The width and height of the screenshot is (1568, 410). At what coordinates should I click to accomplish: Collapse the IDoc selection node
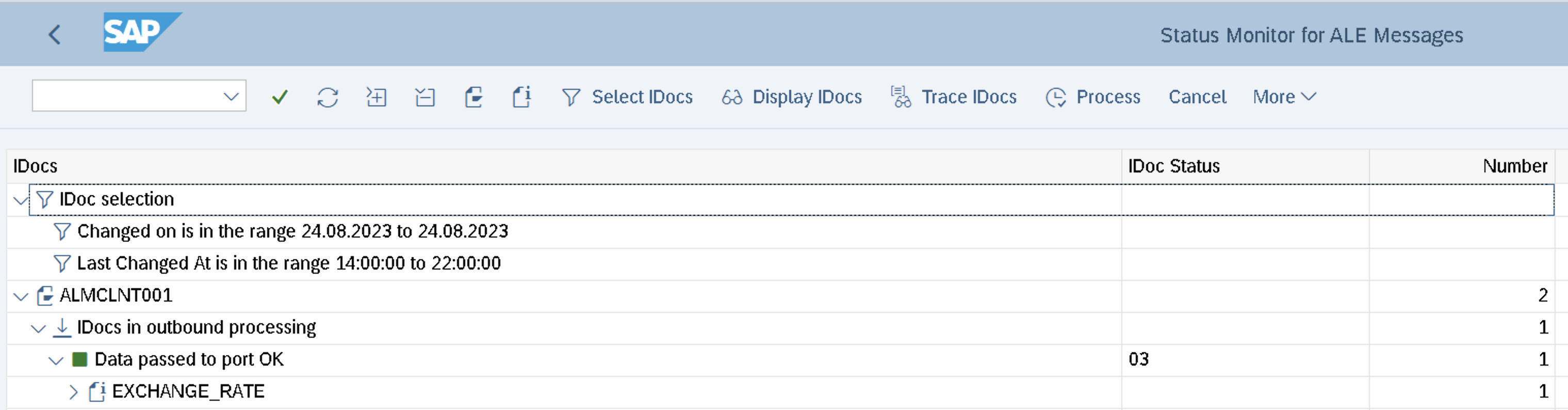[x=21, y=200]
